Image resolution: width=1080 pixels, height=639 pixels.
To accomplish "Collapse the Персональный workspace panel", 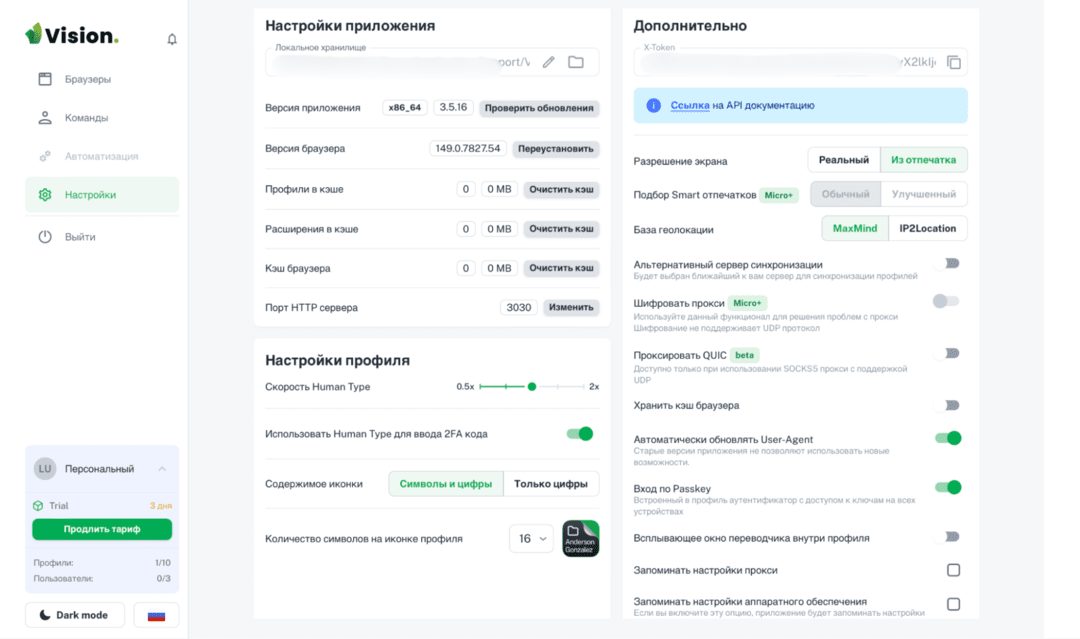I will (x=163, y=468).
